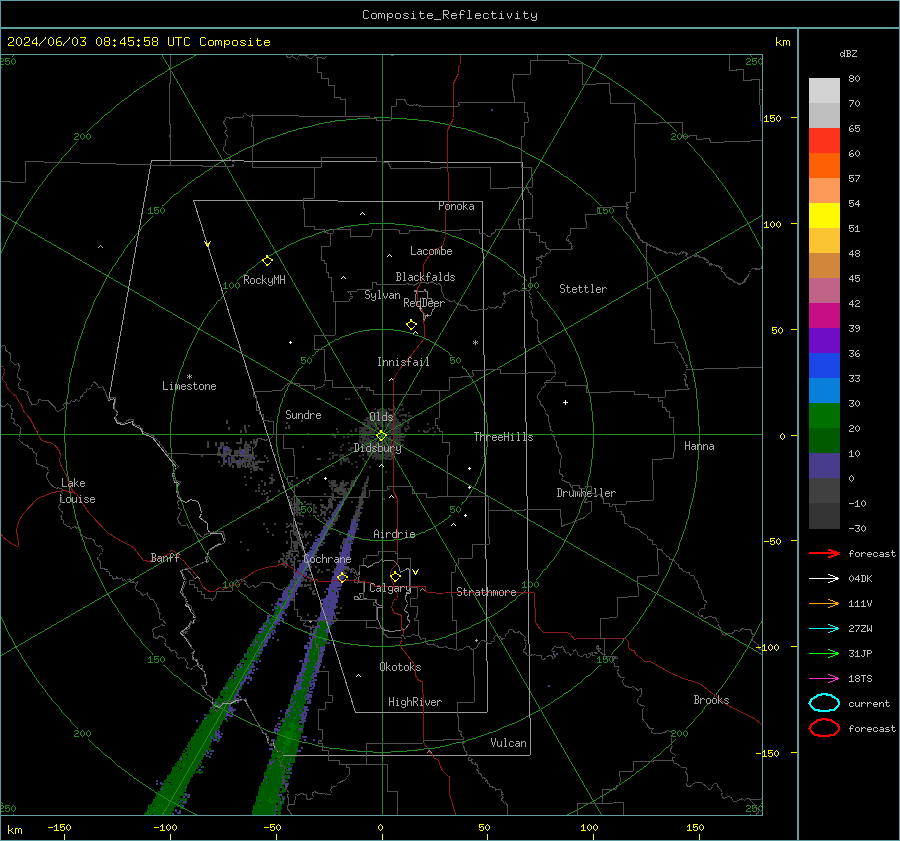
Task: Click the Cochrane town label
Action: [327, 559]
